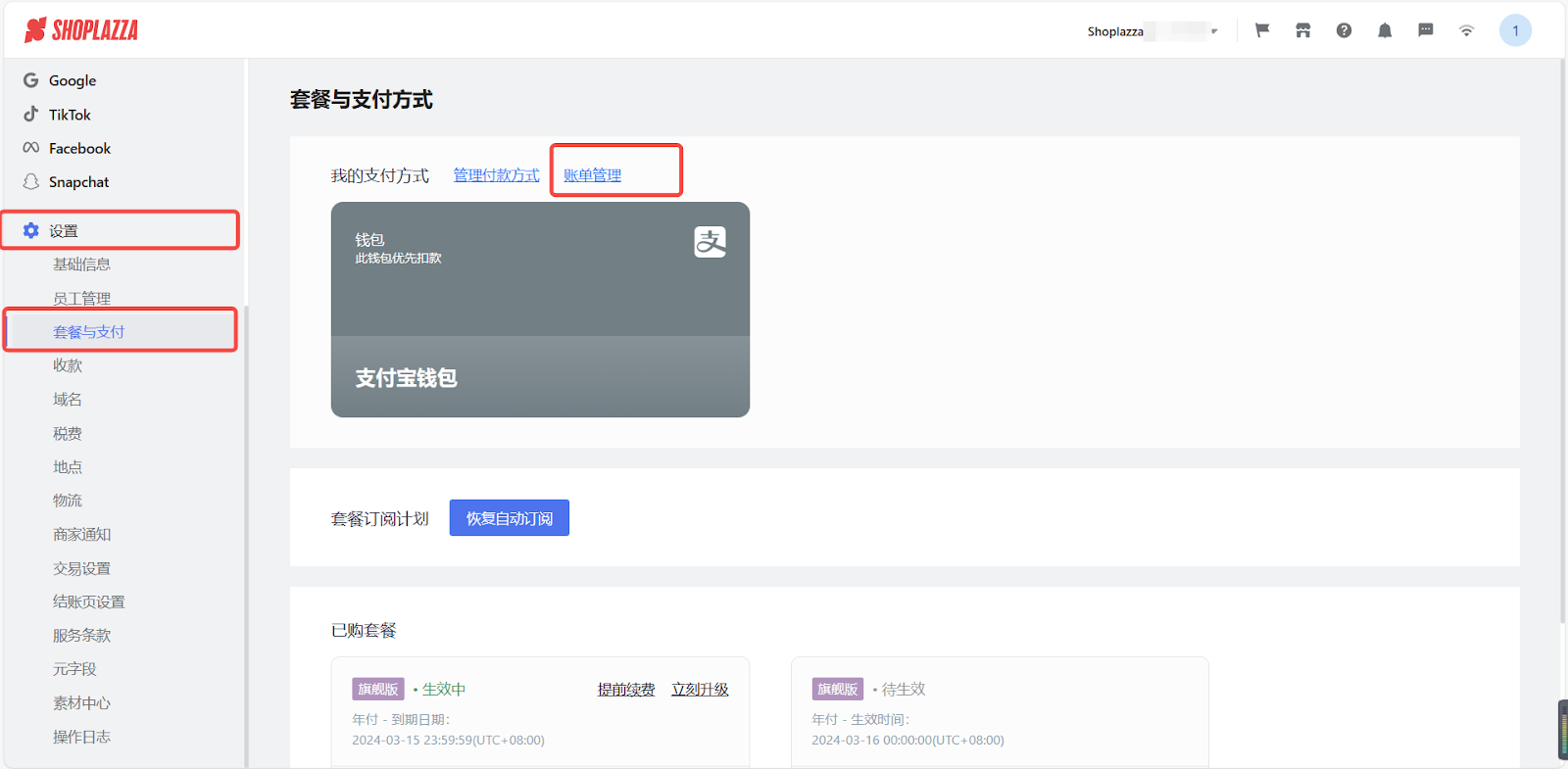Click expiry date 2024-03-15 23:59:59(UTC+08:00)
This screenshot has height=769, width=1568.
pos(448,741)
